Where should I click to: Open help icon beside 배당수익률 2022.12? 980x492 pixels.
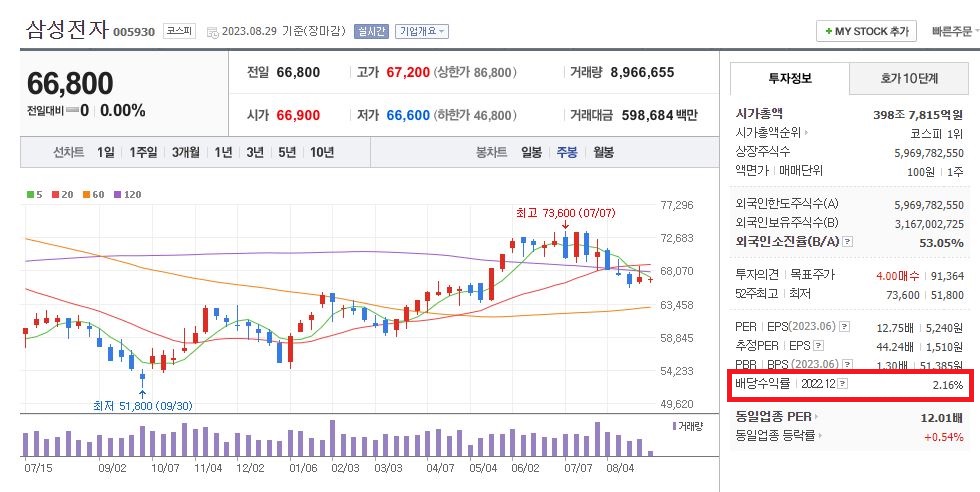[x=843, y=384]
